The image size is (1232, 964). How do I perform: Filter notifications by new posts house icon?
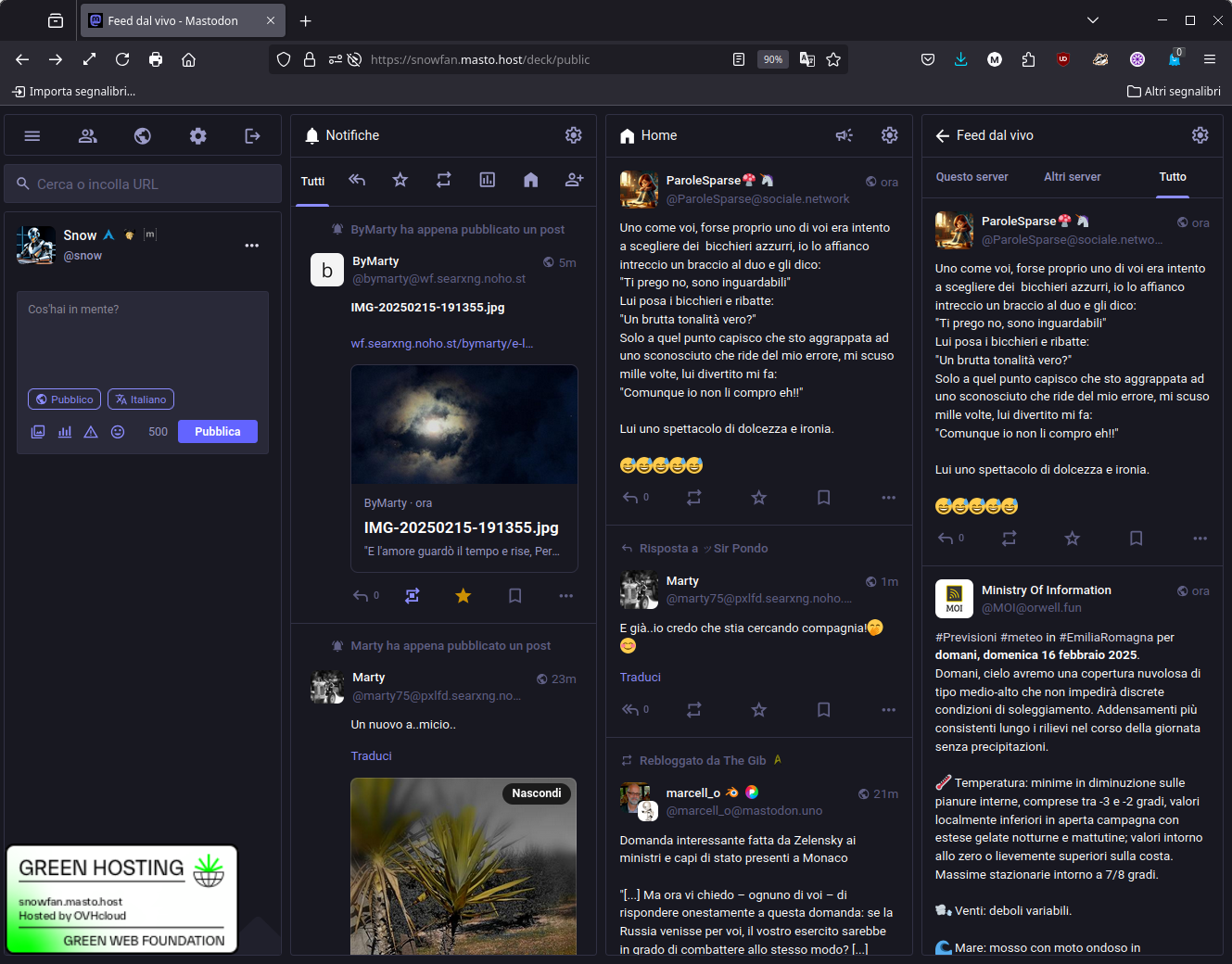pos(531,180)
